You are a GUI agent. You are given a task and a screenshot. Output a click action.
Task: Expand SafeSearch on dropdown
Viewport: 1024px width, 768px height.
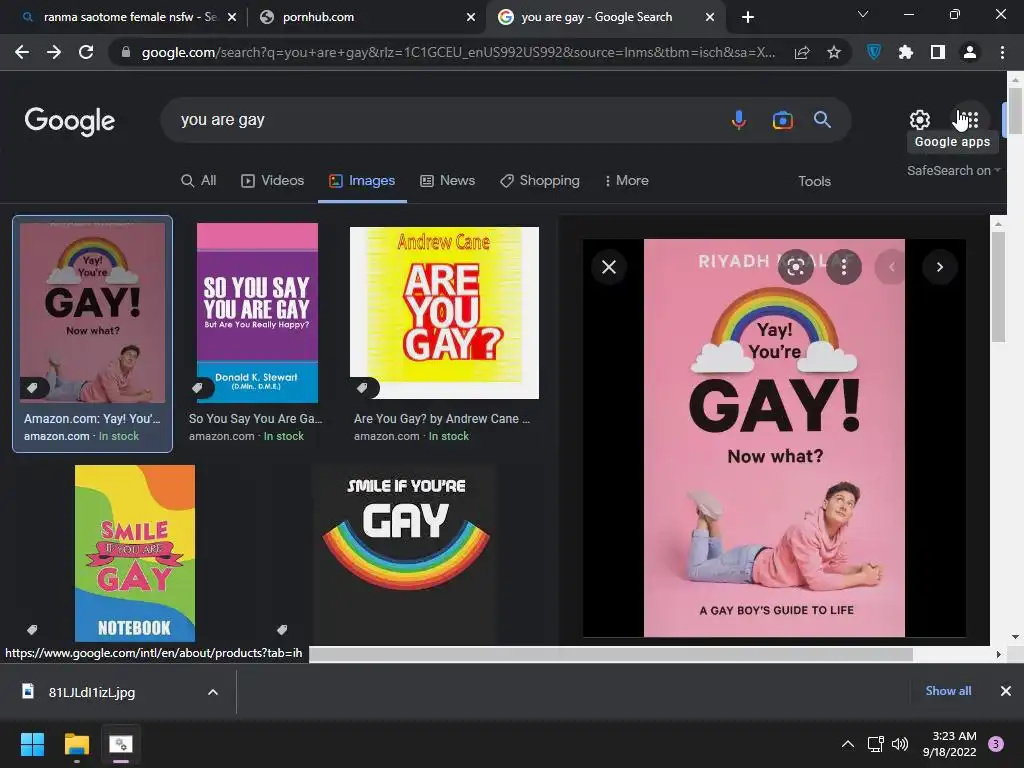953,170
